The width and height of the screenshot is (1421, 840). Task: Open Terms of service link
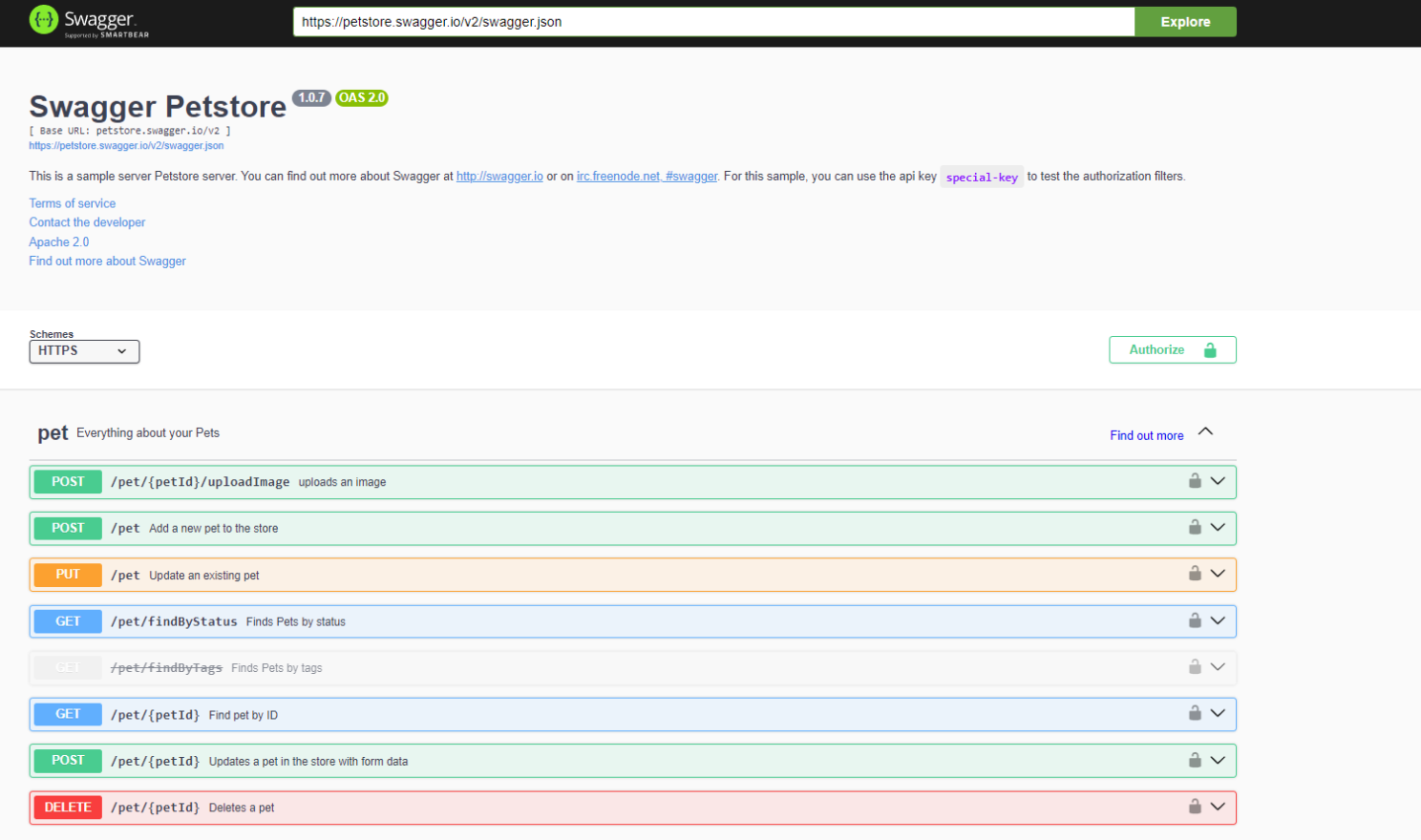point(72,203)
